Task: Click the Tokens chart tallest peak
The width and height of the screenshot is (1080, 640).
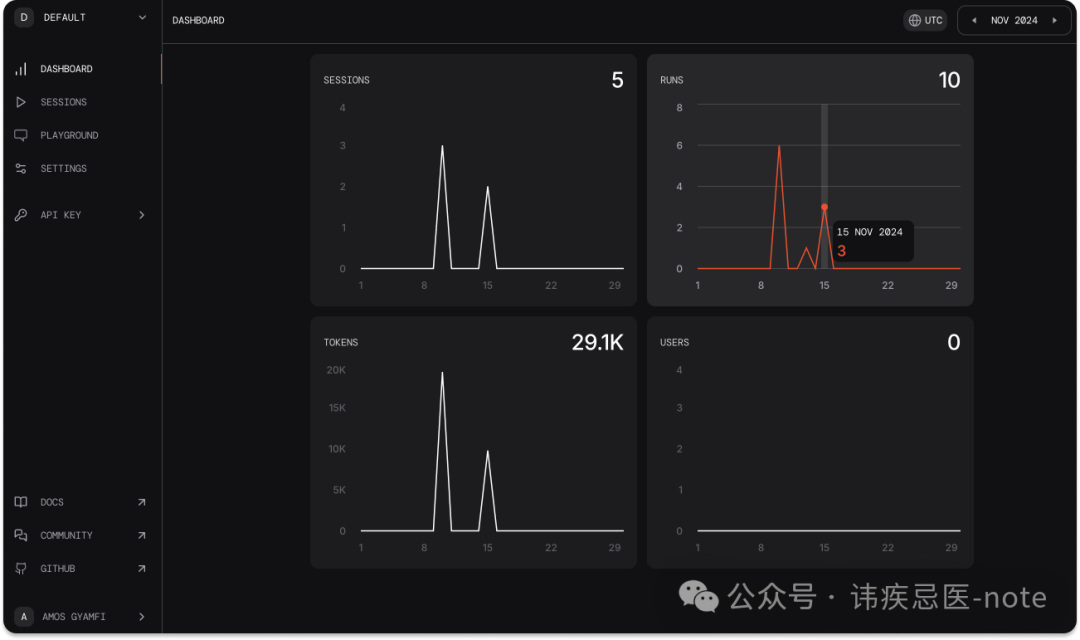Action: click(442, 373)
